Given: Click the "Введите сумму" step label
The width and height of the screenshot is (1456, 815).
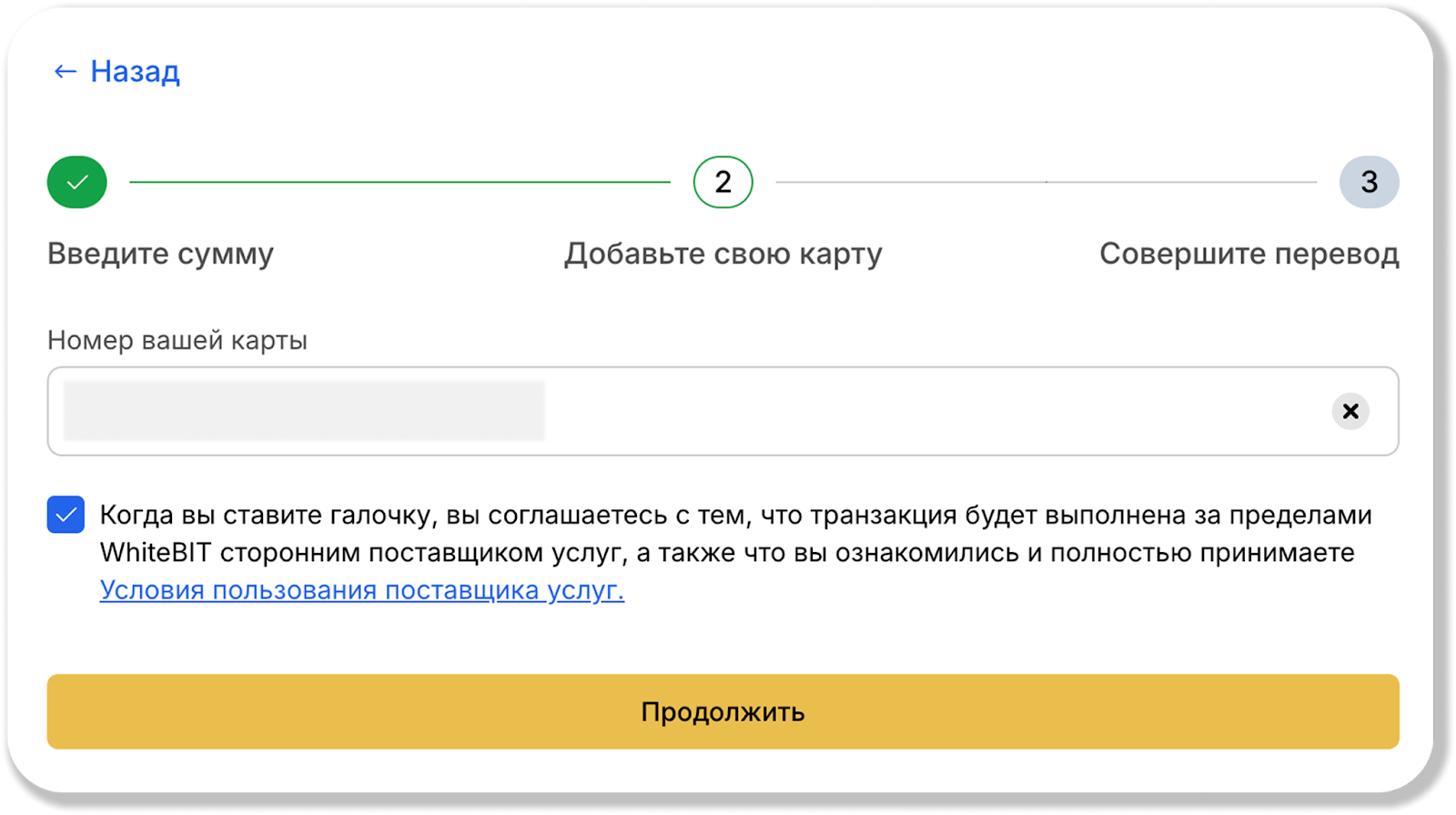Looking at the screenshot, I should pos(160,254).
